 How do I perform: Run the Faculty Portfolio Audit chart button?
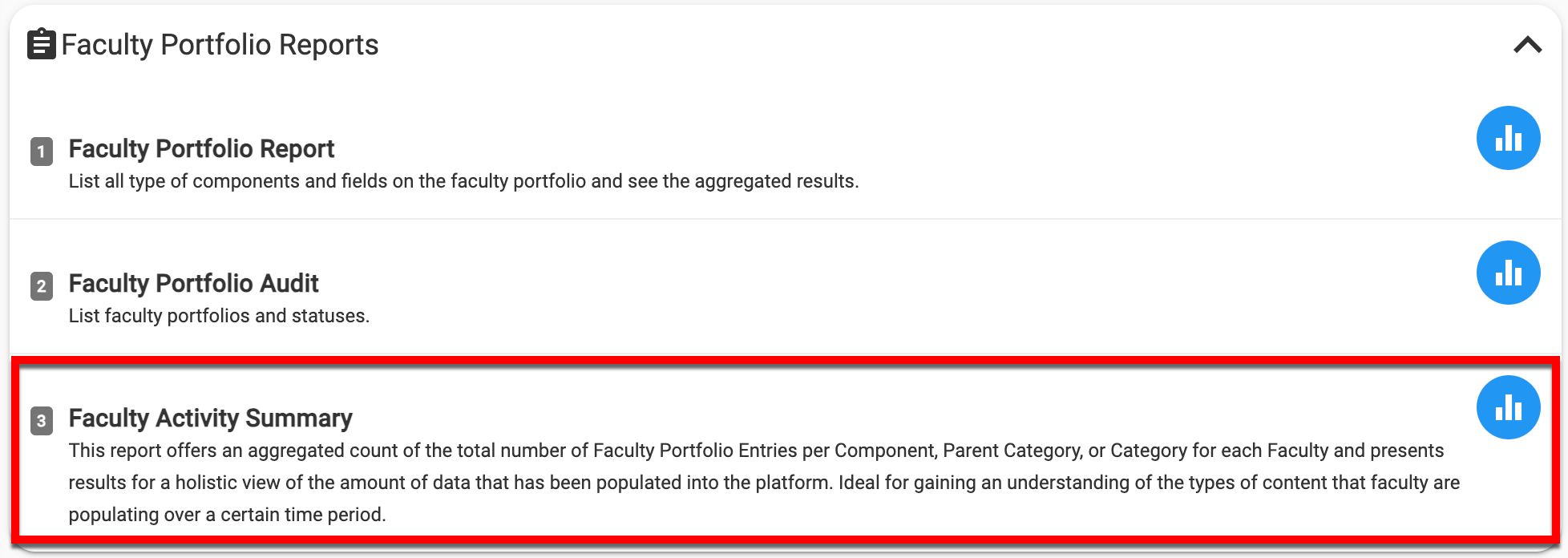[1508, 273]
